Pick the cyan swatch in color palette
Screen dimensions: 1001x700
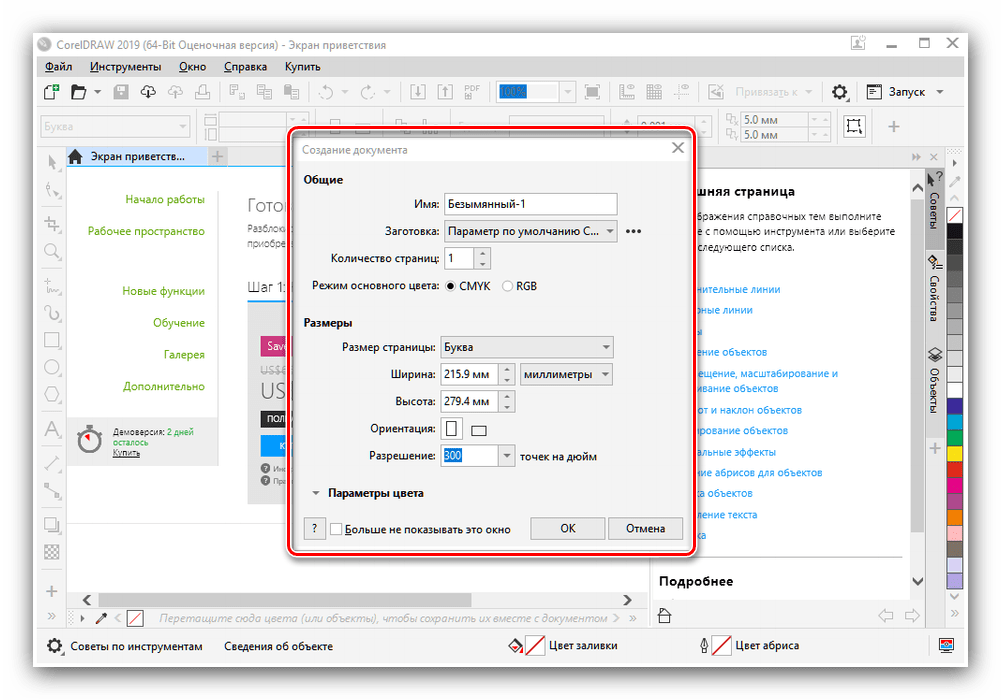point(954,422)
